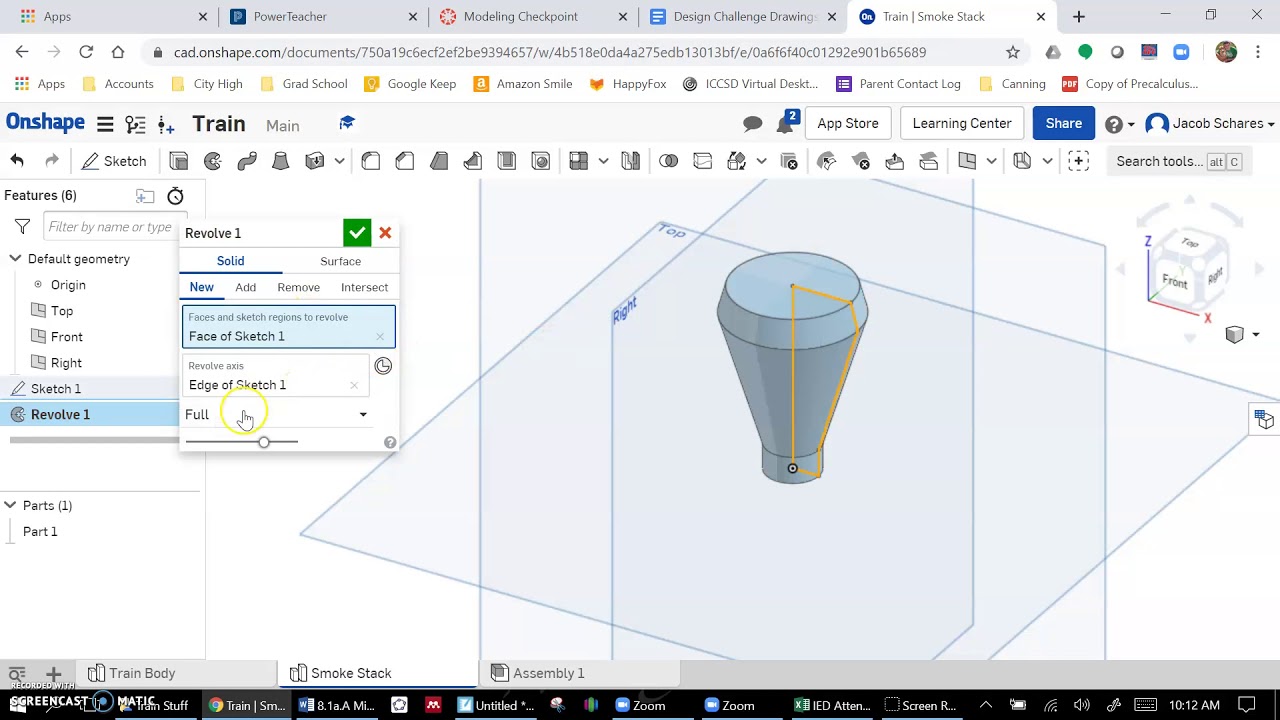Switch to the Solid tab in Revolve dialog
This screenshot has width=1280, height=720.
[x=230, y=261]
